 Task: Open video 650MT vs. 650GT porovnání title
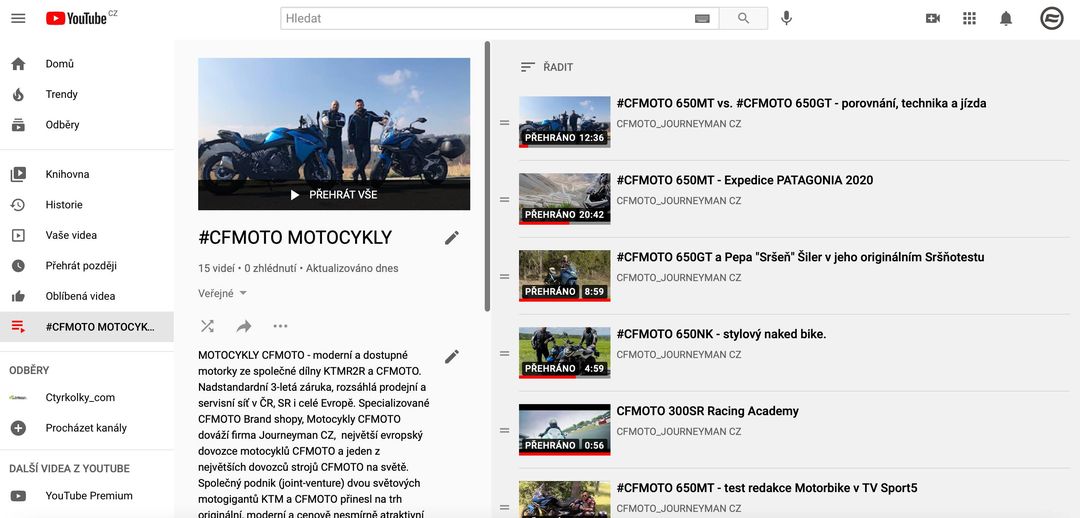(x=801, y=103)
